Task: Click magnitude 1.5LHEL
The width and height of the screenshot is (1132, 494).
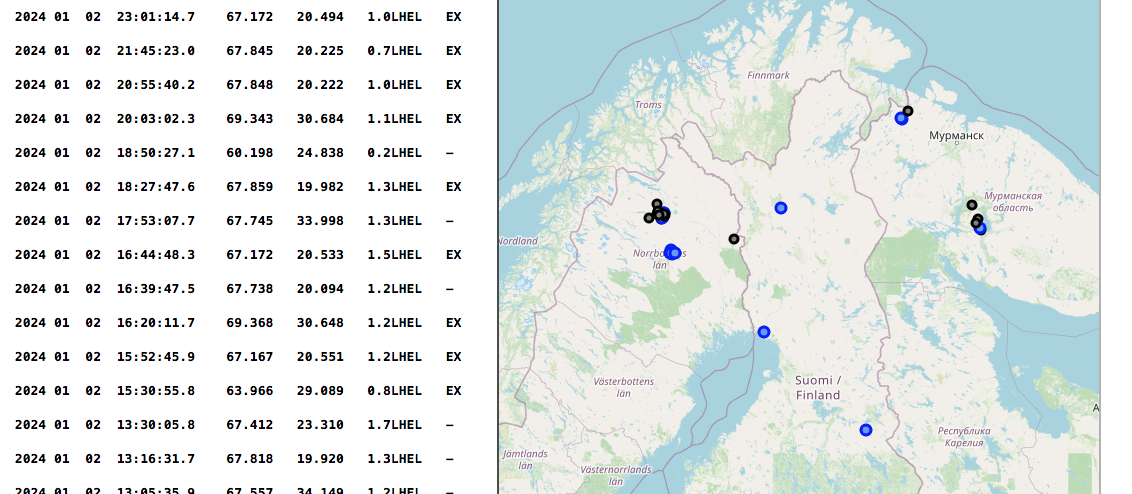Action: tap(394, 255)
